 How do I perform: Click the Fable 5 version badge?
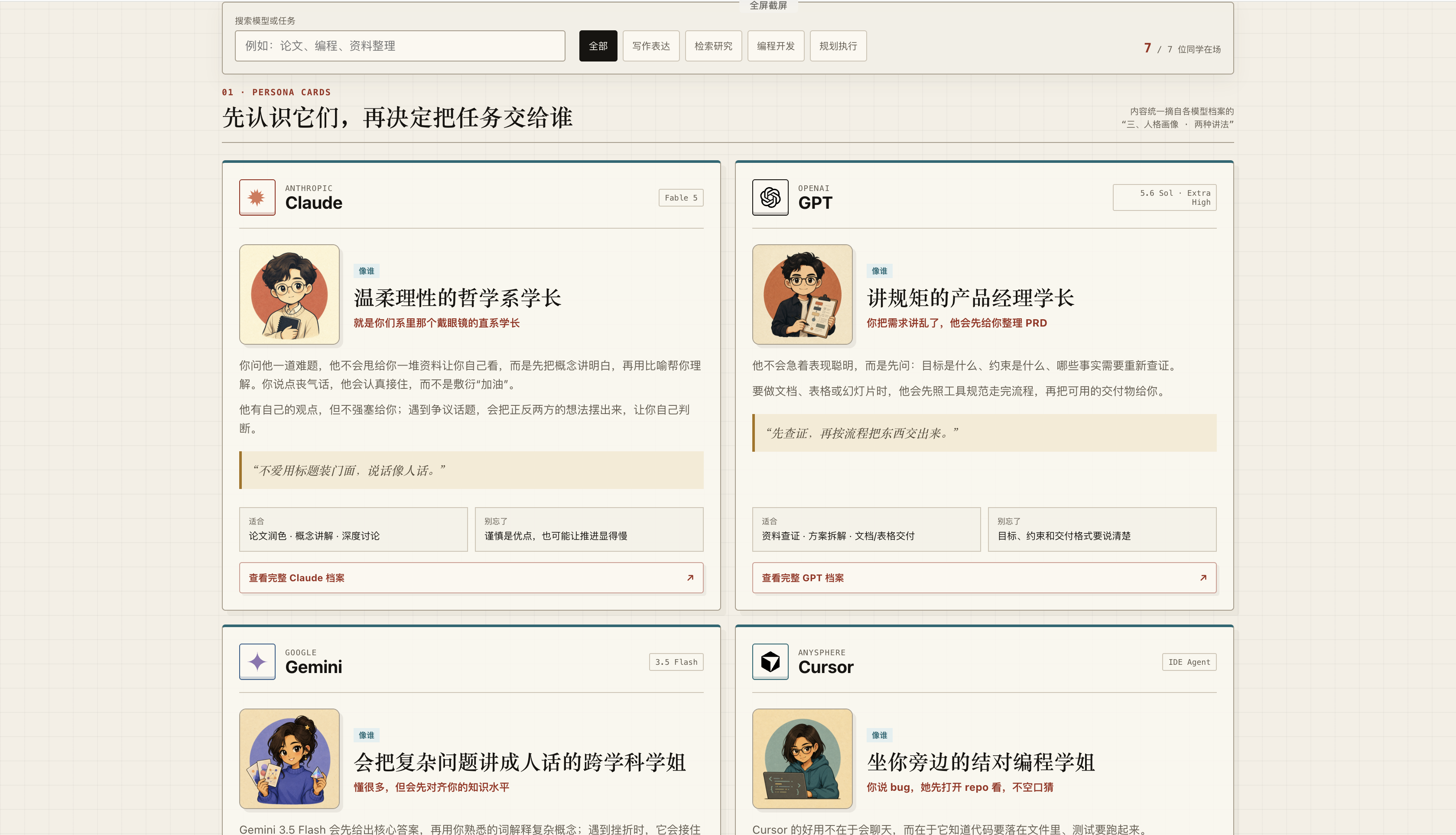click(681, 198)
